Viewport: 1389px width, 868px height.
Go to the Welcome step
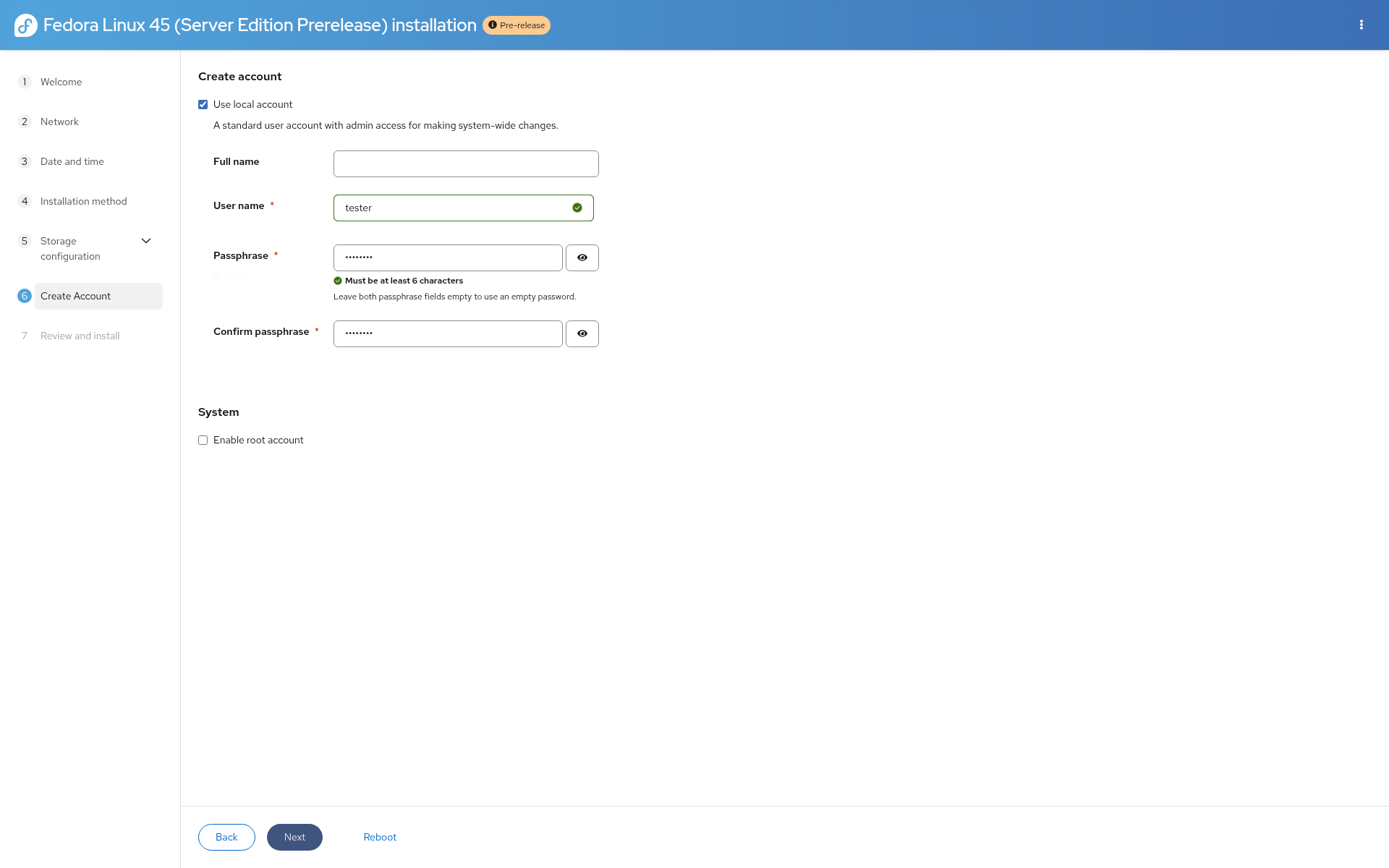tap(61, 82)
